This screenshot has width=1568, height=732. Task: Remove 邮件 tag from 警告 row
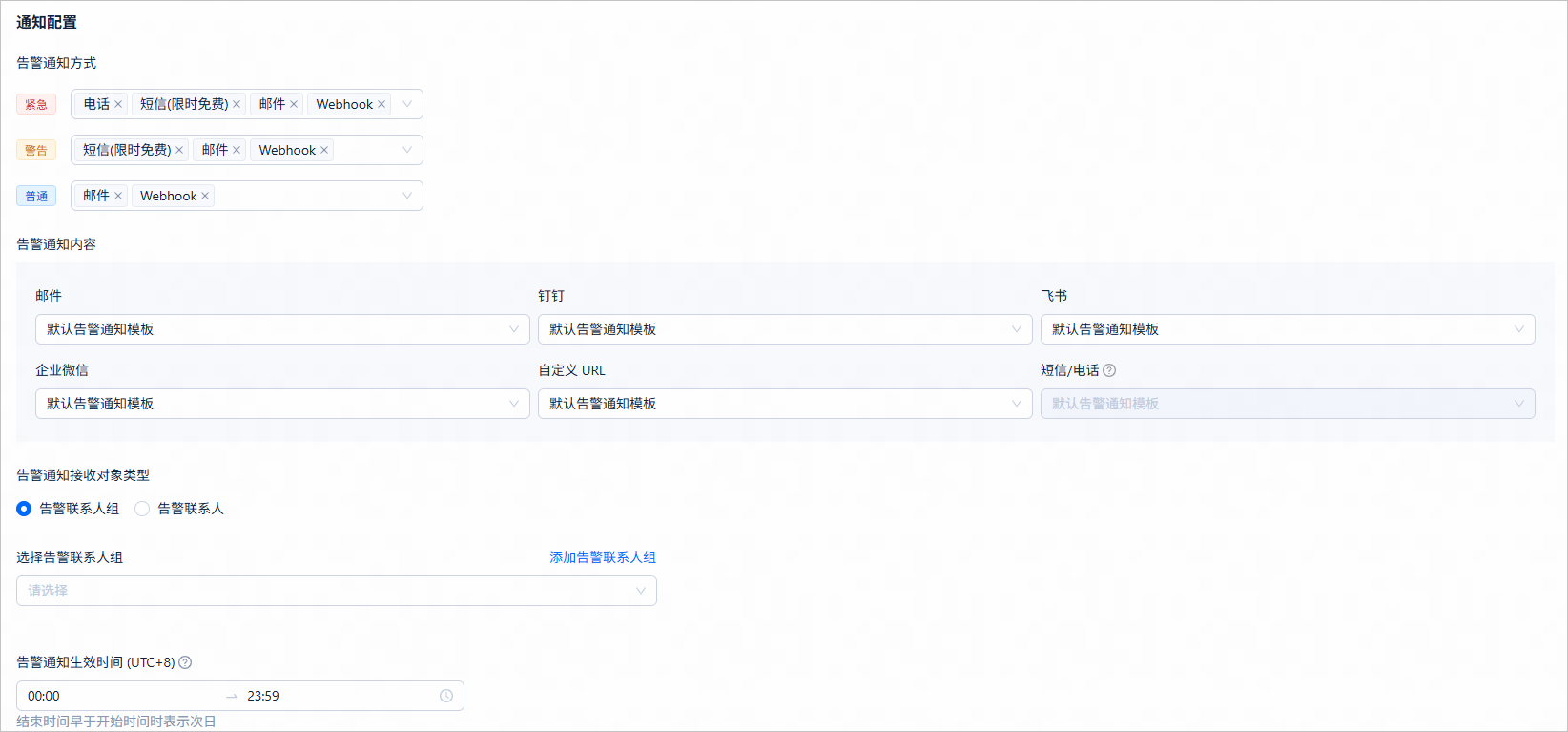click(x=237, y=150)
